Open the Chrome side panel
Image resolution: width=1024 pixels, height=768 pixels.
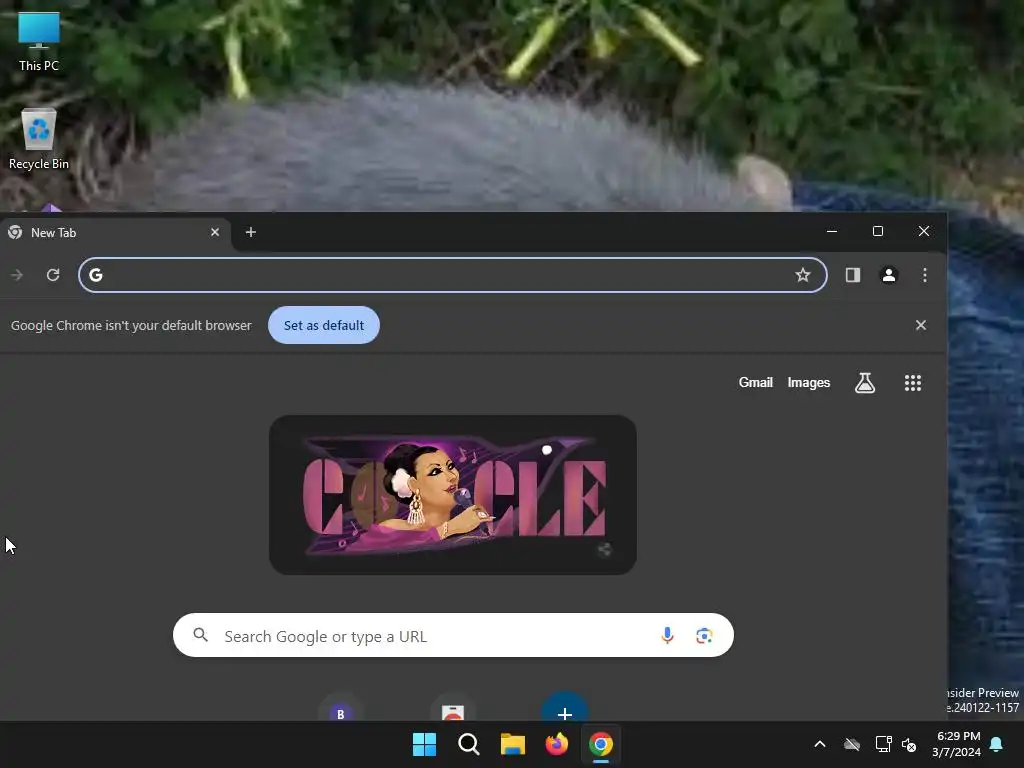853,275
